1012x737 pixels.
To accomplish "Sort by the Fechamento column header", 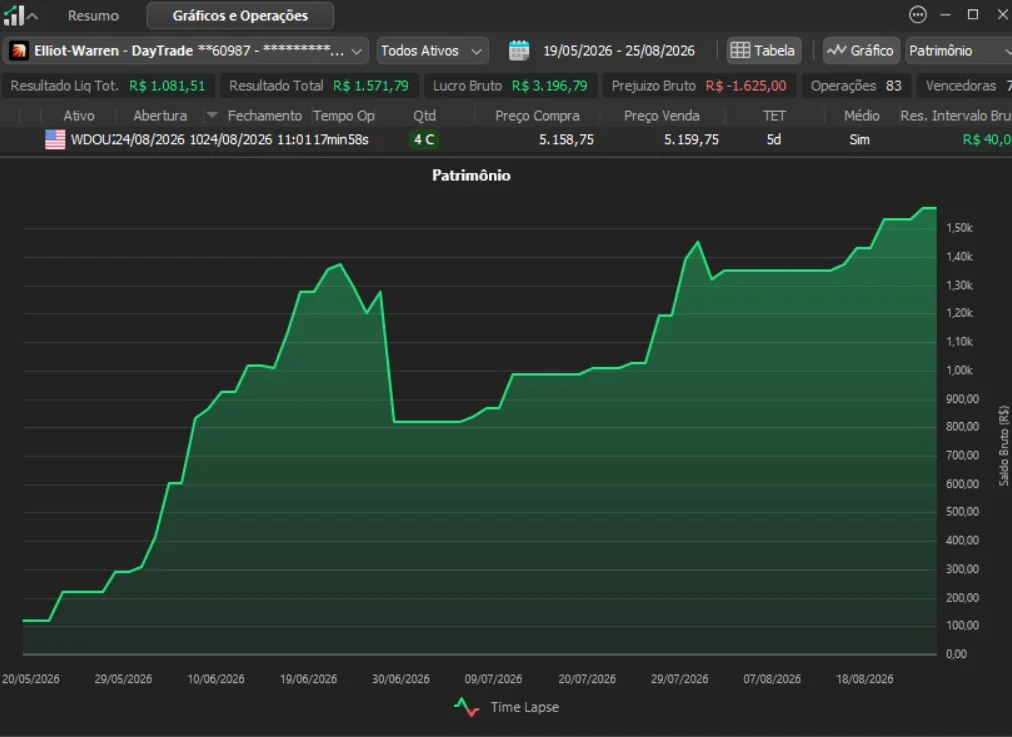I will (x=265, y=116).
